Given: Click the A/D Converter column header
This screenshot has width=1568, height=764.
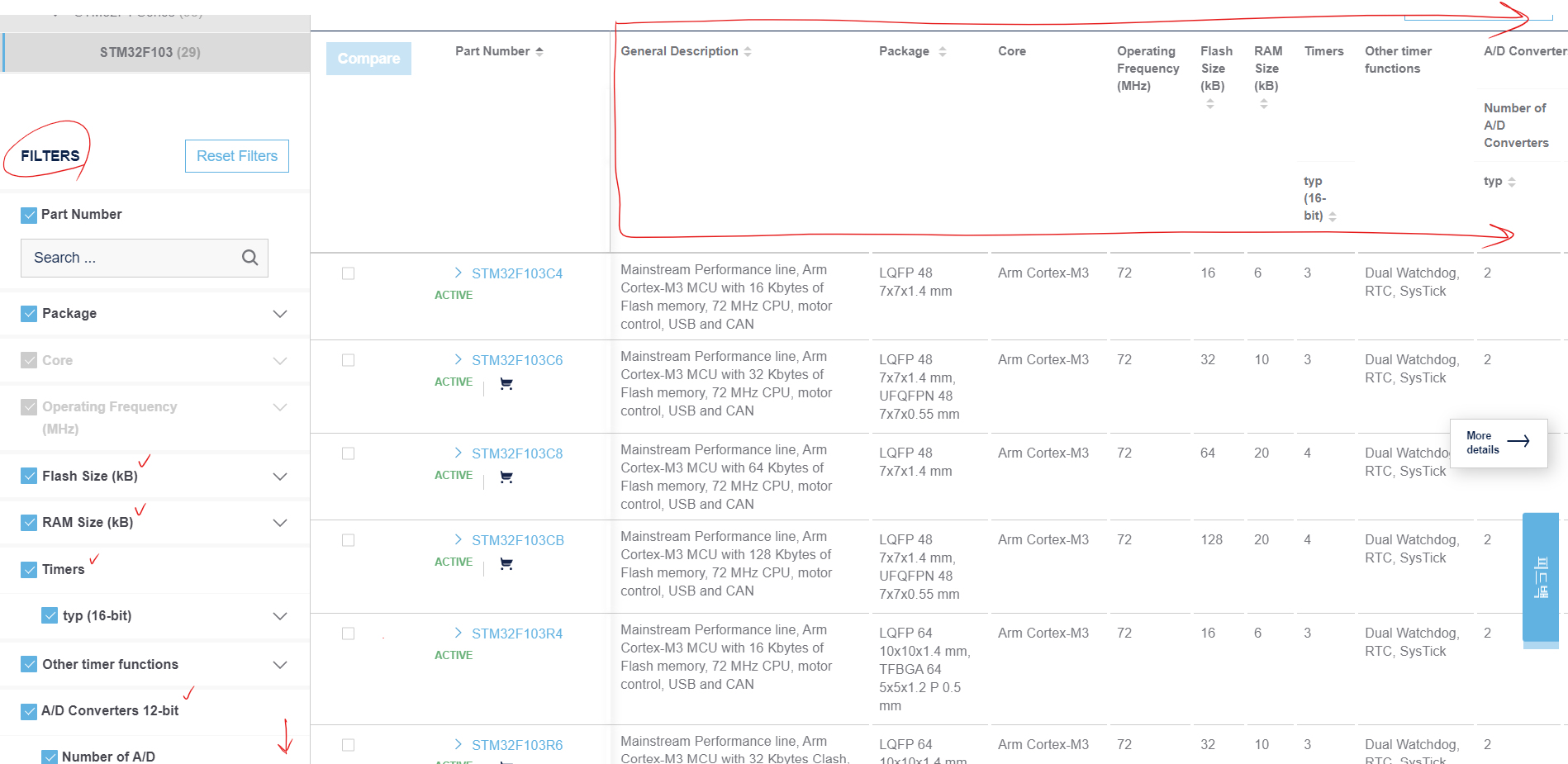Looking at the screenshot, I should point(1525,51).
